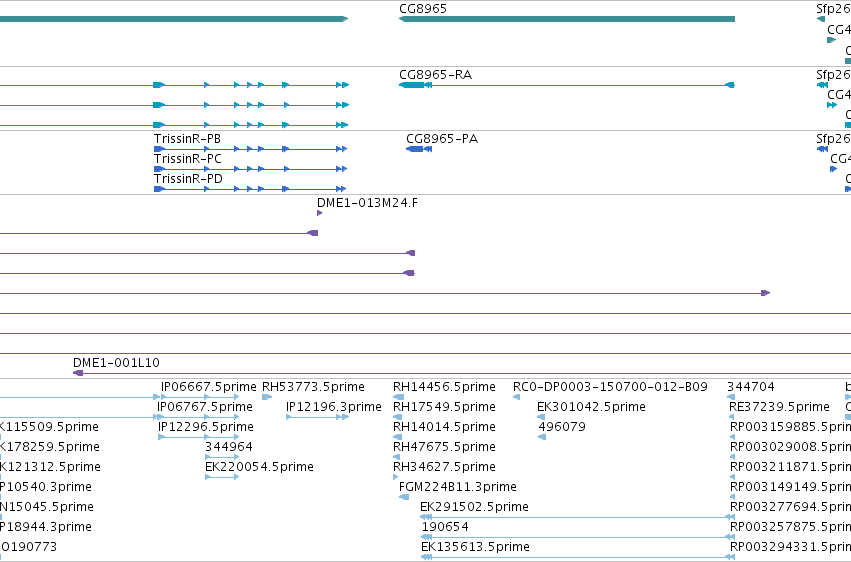The width and height of the screenshot is (851, 562).
Task: Click the CG8965 gene label
Action: [423, 9]
